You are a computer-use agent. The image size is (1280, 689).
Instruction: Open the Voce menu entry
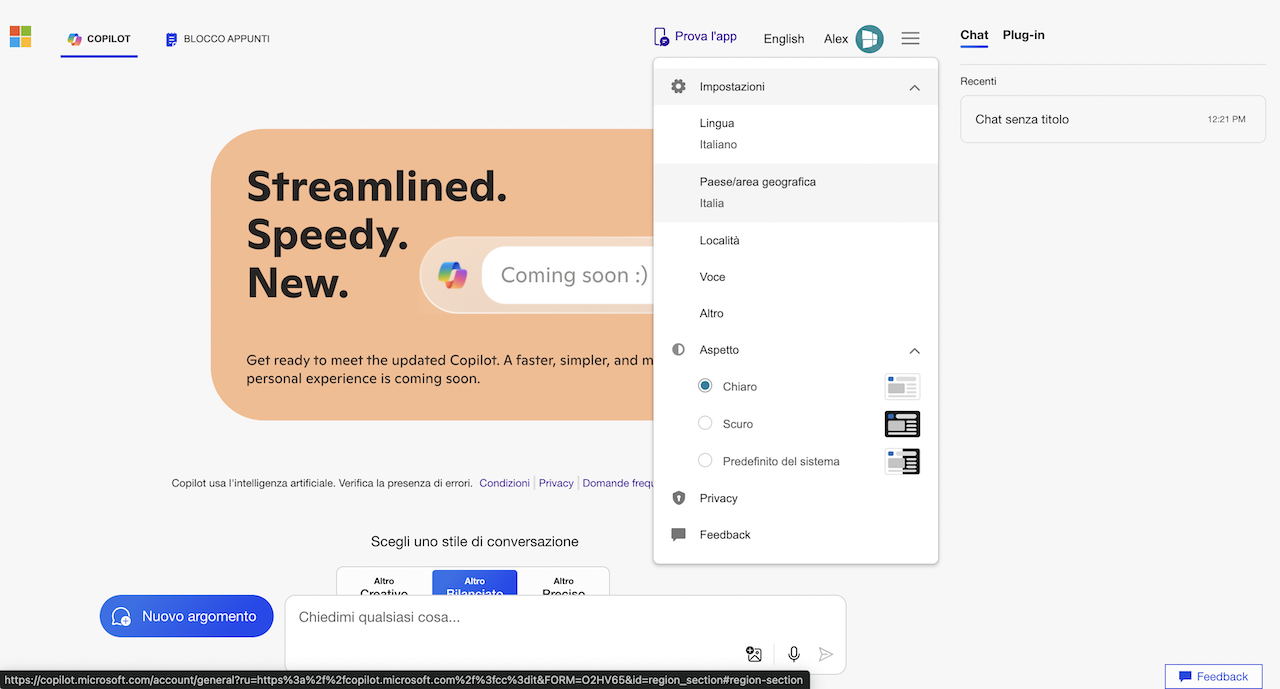(796, 277)
